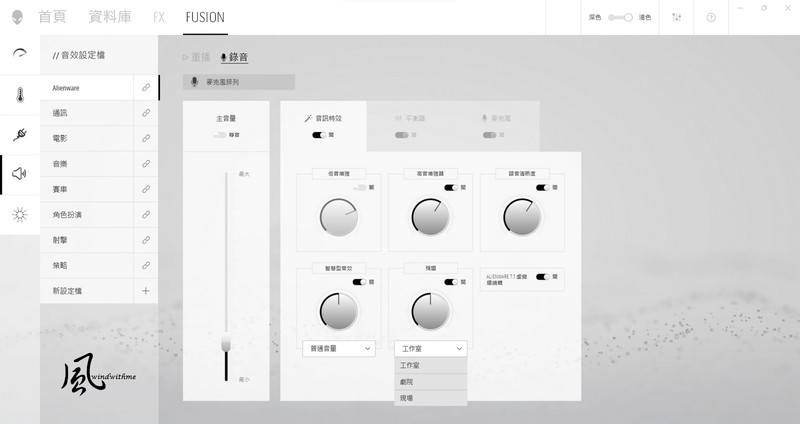Click the 低音增強 bass boost knob

point(339,217)
